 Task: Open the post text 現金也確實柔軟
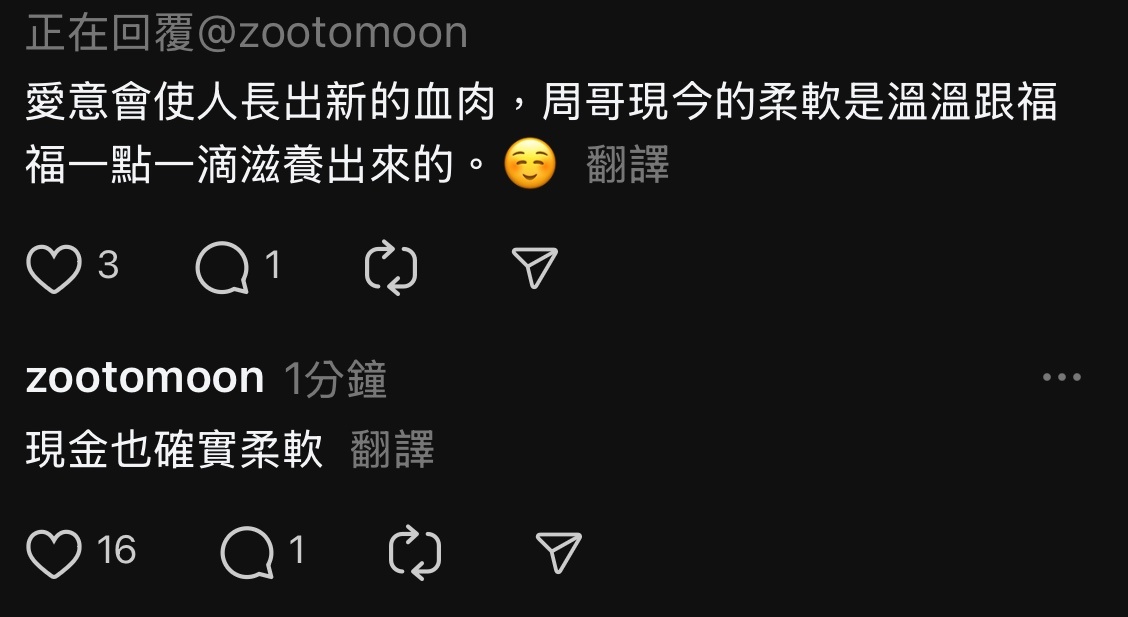[174, 450]
